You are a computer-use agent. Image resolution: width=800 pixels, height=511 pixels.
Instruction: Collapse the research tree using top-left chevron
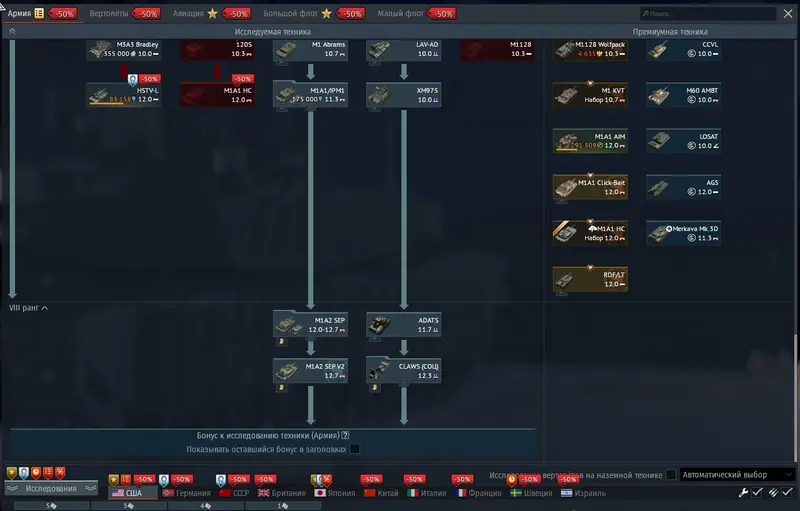(12, 32)
